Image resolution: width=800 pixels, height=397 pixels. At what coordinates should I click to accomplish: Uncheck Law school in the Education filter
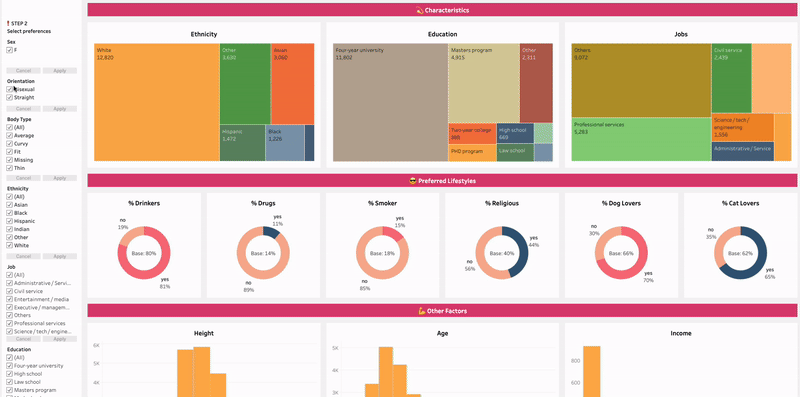pos(9,382)
